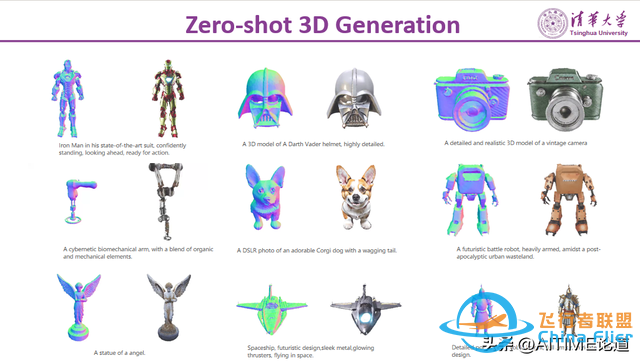Screen dimensions: 640x363
Task: Click the Iron Man prompt caption
Action: pyautogui.click(x=122, y=149)
